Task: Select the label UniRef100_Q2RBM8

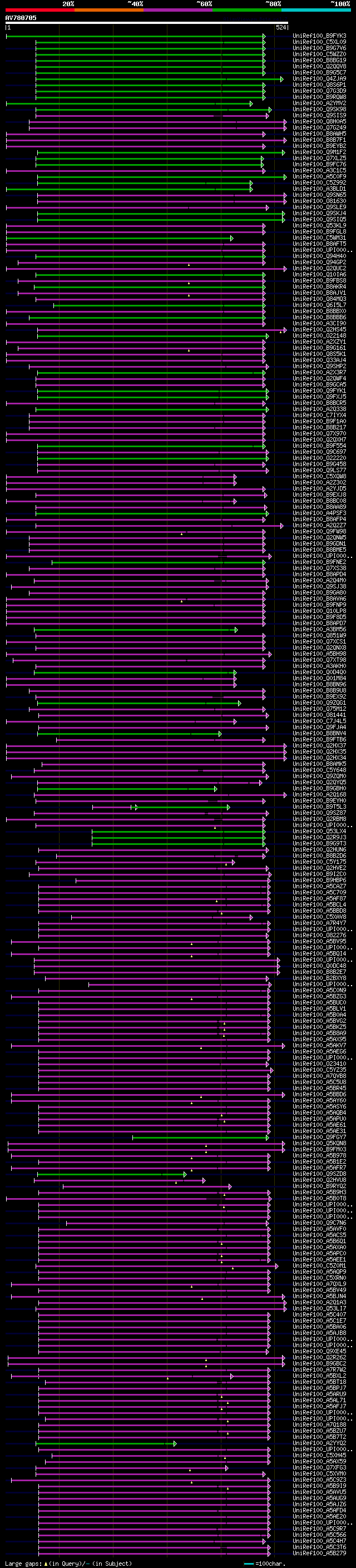Action: tap(319, 819)
